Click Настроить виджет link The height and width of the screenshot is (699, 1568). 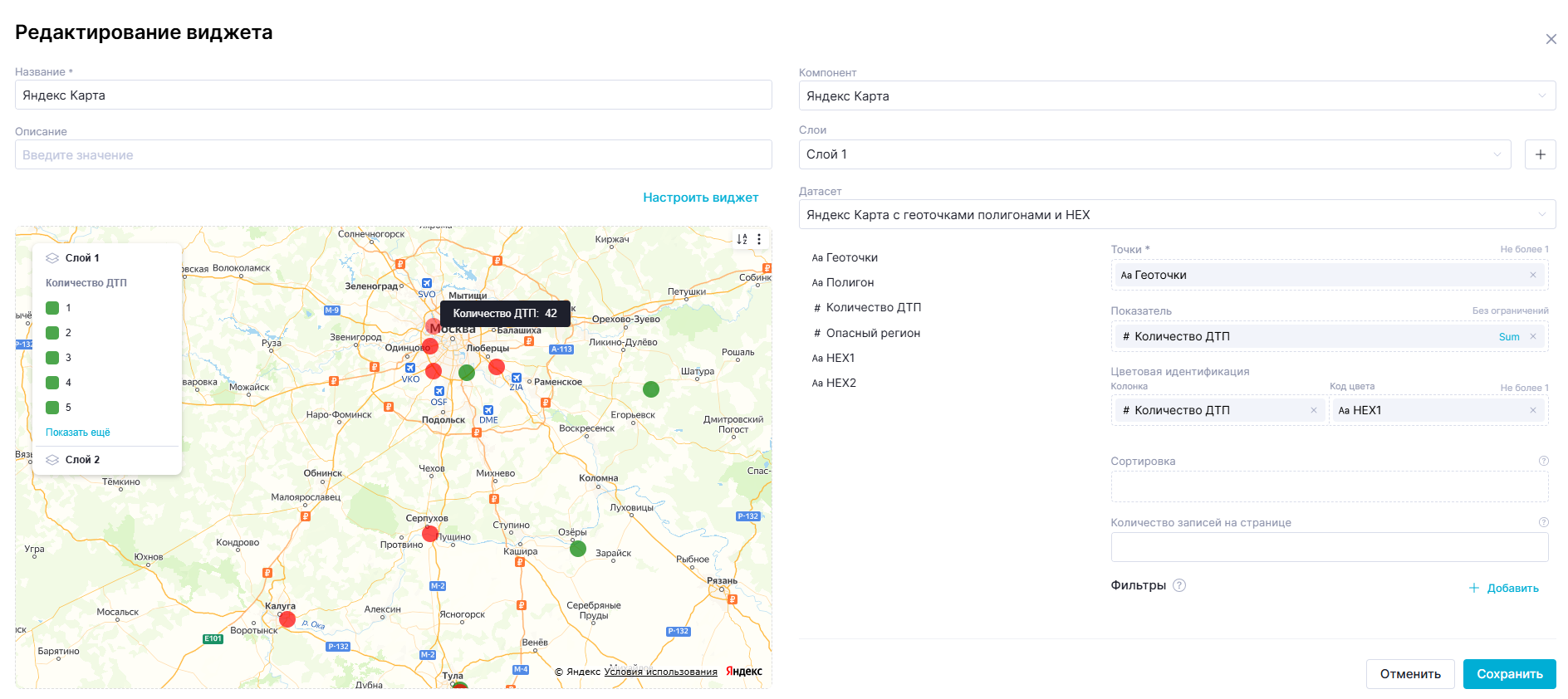tap(700, 198)
